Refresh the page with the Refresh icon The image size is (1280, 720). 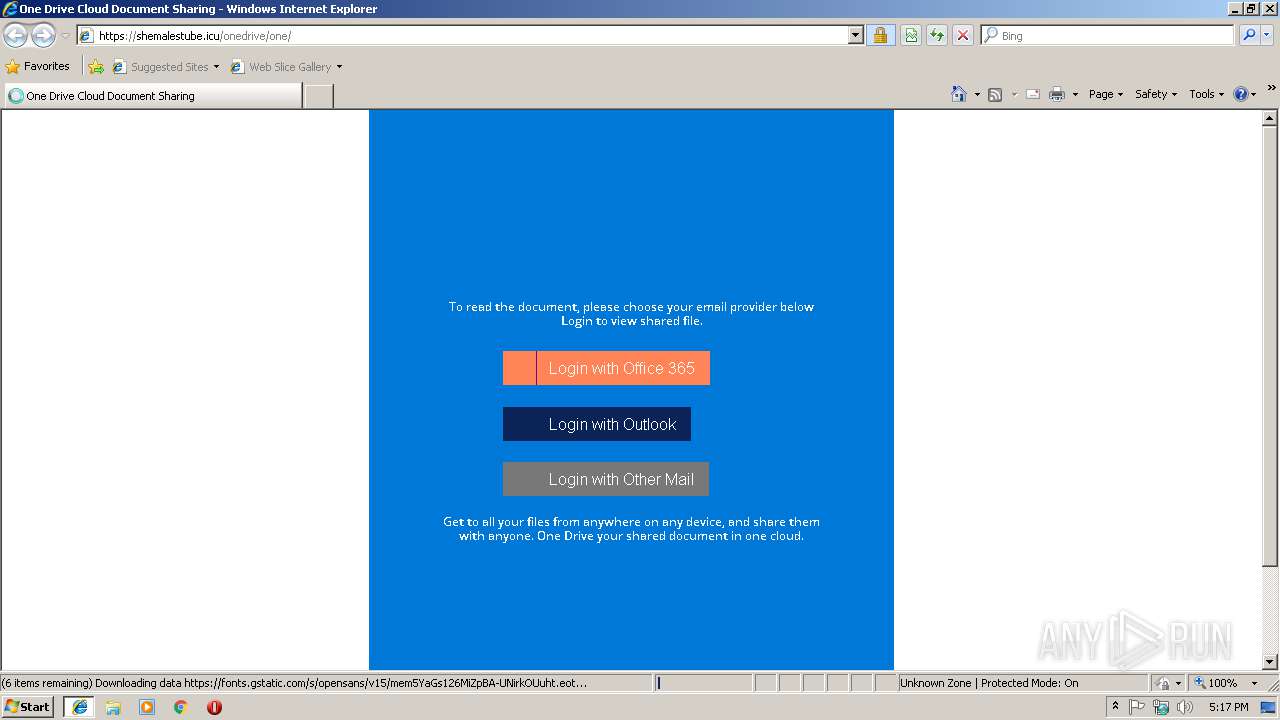tap(937, 35)
